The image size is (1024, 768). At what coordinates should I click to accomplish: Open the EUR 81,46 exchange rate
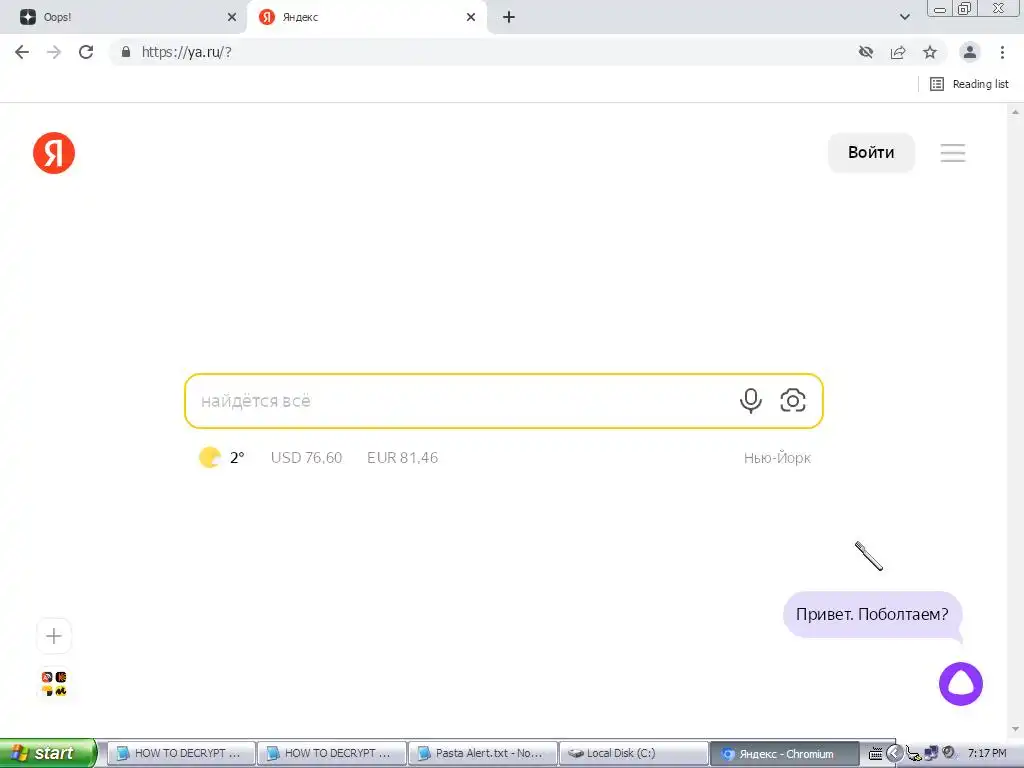coord(402,457)
